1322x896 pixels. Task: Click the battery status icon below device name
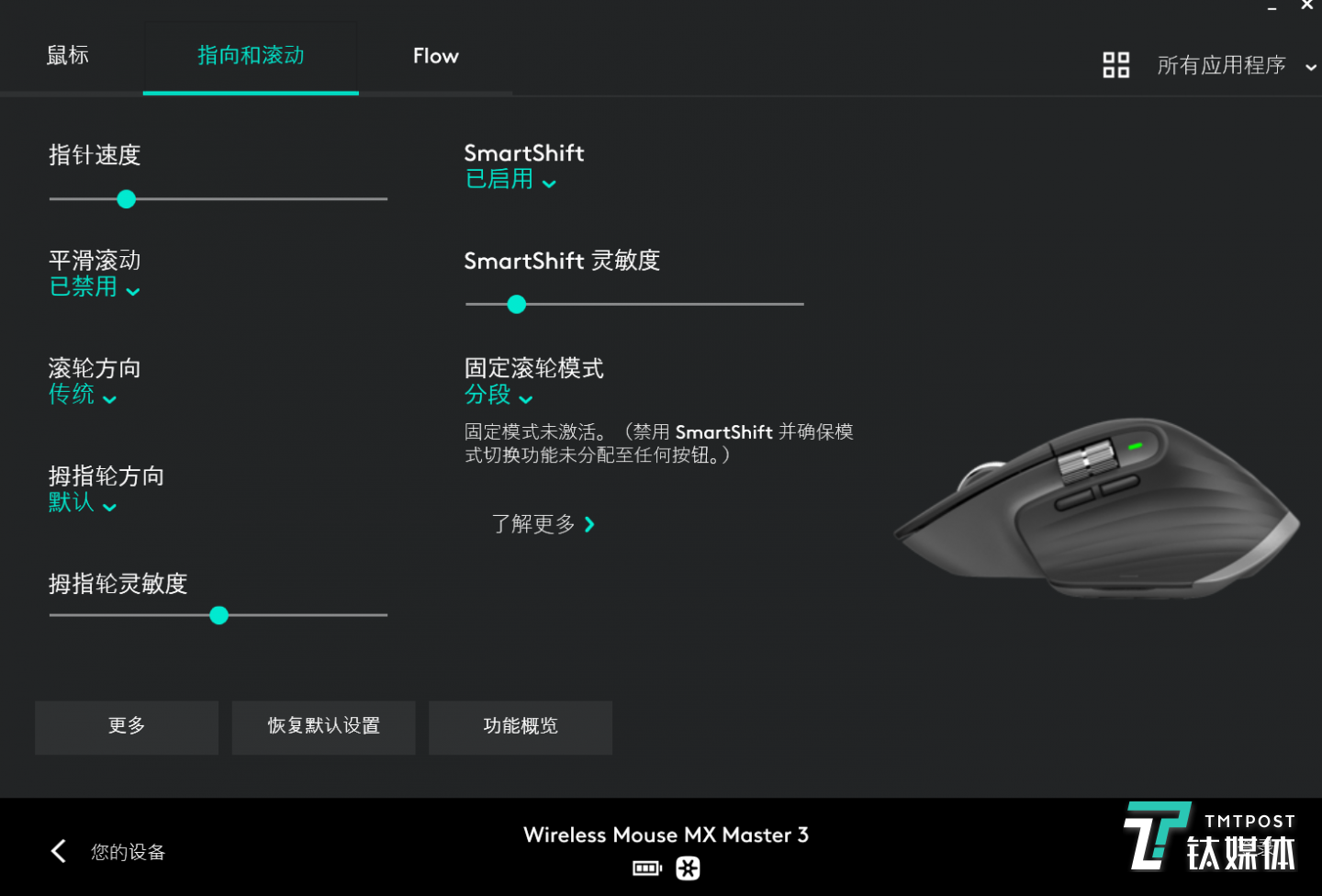(x=646, y=868)
